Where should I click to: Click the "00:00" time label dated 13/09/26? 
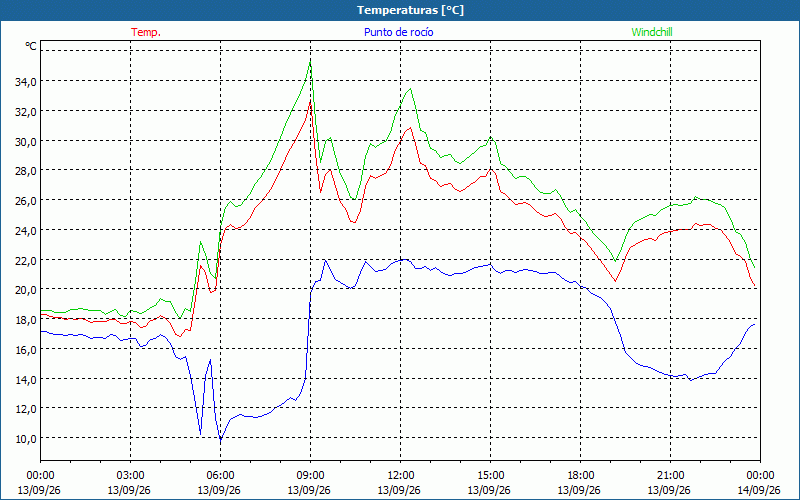pos(40,476)
